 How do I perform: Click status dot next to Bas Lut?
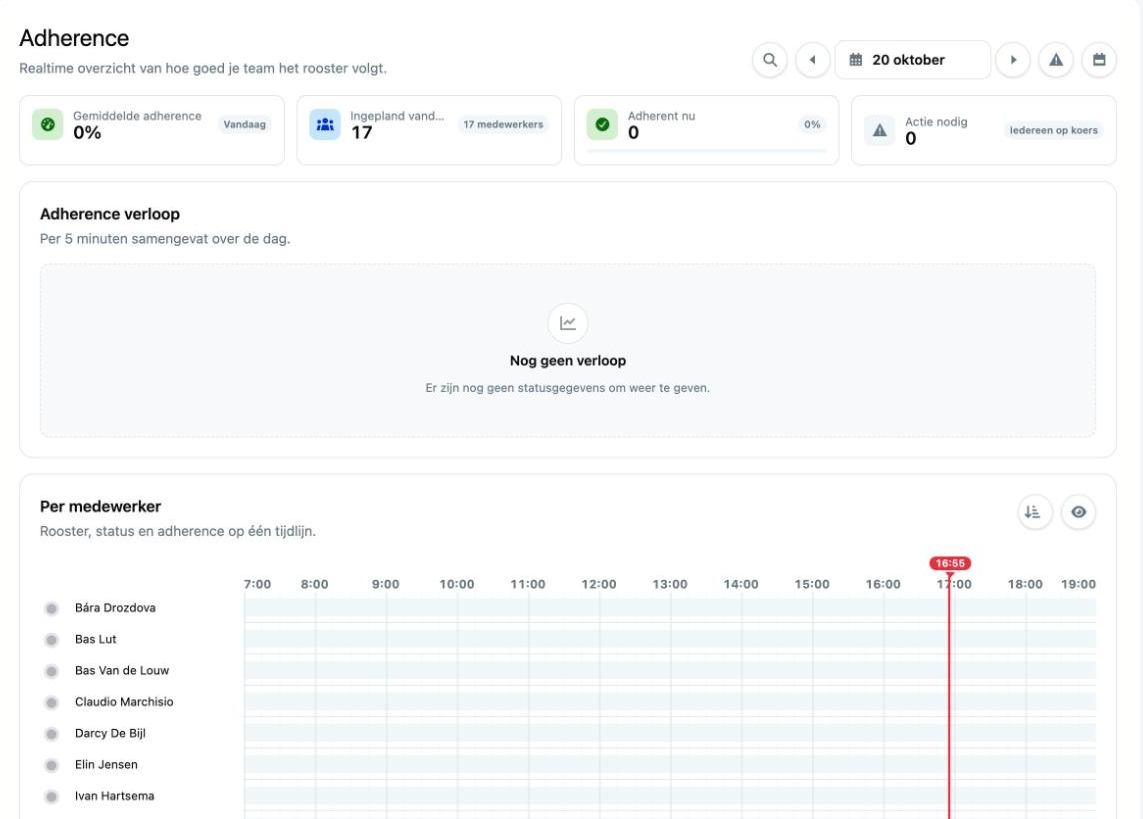pyautogui.click(x=51, y=640)
